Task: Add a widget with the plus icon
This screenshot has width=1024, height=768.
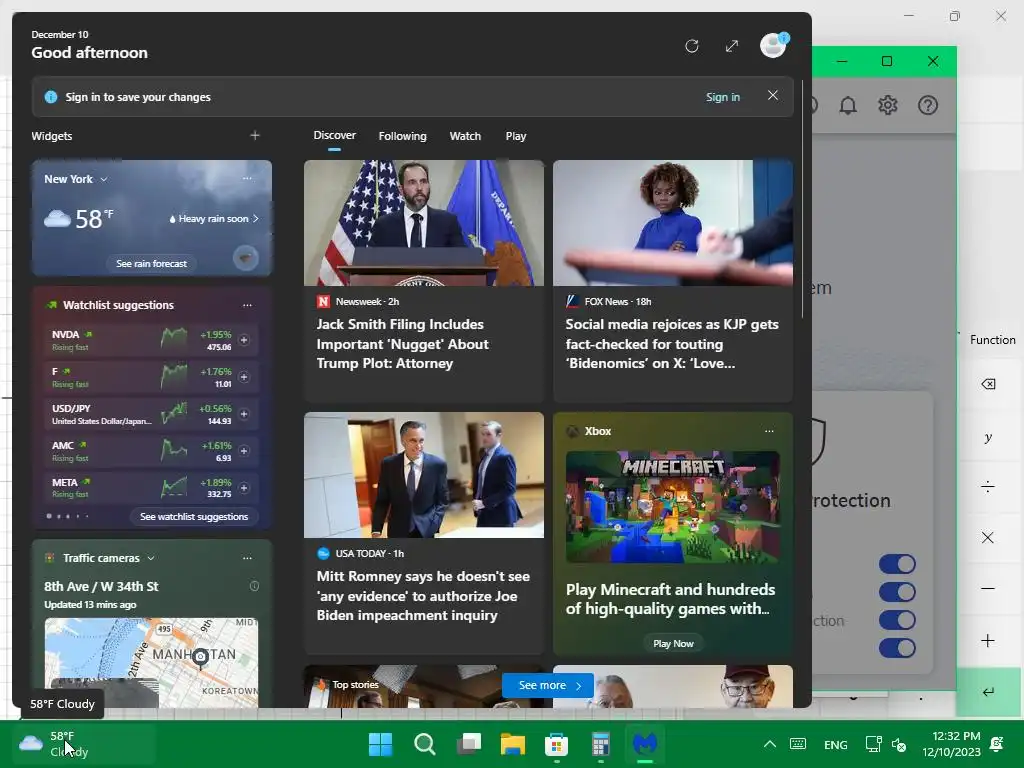Action: point(255,135)
